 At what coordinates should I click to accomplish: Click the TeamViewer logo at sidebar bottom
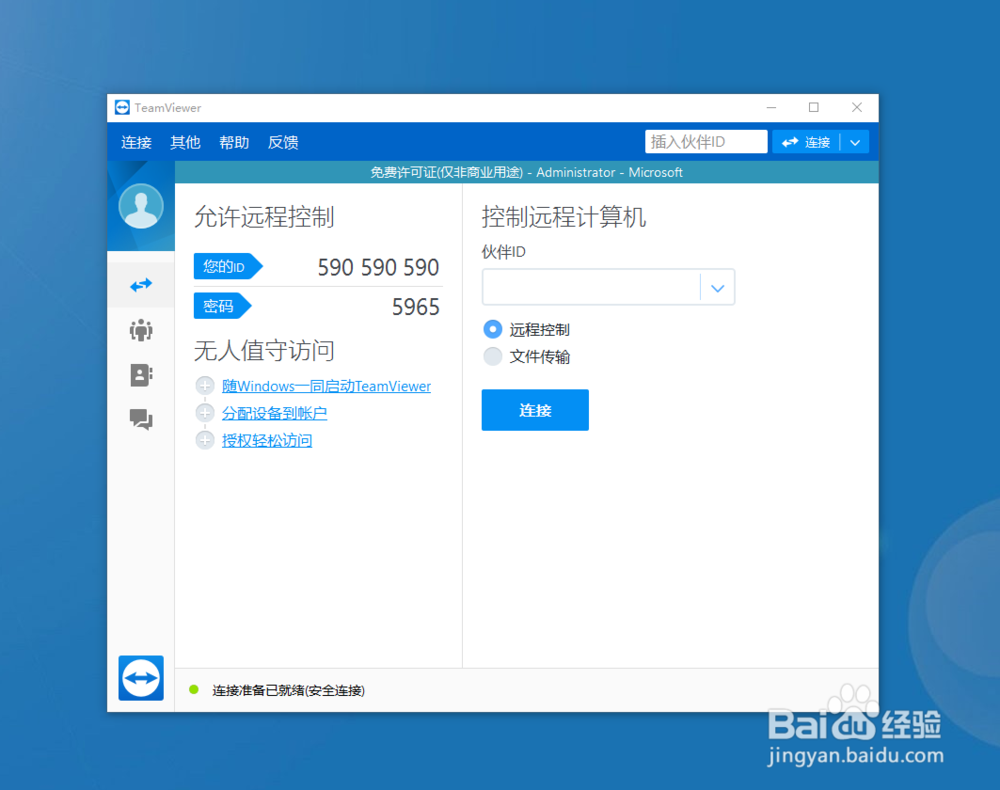(141, 678)
